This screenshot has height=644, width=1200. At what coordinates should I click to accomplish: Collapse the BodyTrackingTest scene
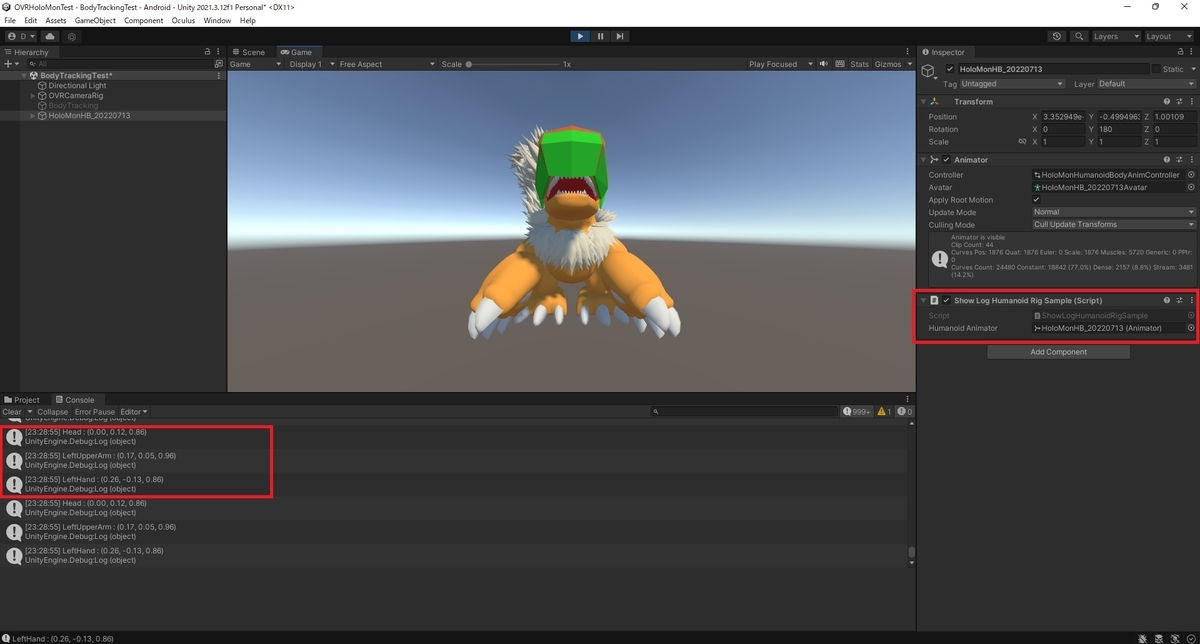coord(24,76)
